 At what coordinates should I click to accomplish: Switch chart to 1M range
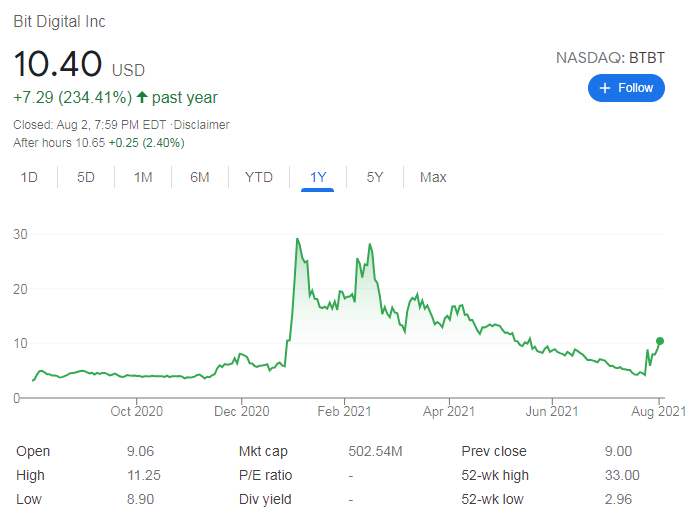pyautogui.click(x=143, y=177)
